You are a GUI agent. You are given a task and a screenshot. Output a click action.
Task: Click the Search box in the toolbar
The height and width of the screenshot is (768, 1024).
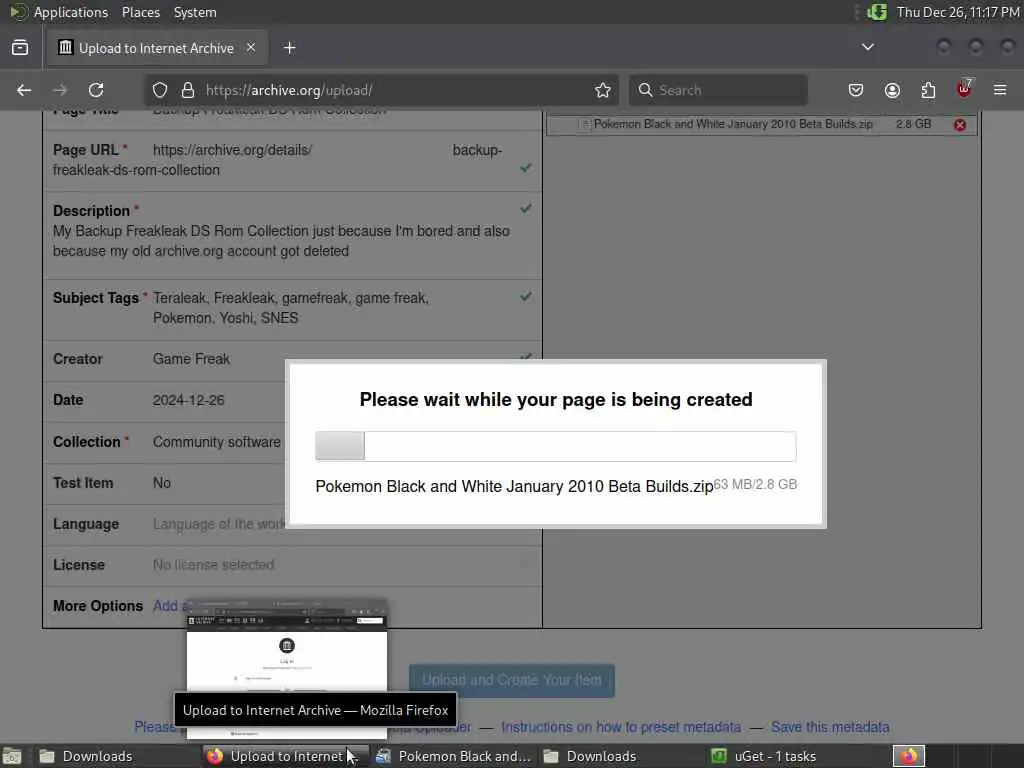click(718, 90)
